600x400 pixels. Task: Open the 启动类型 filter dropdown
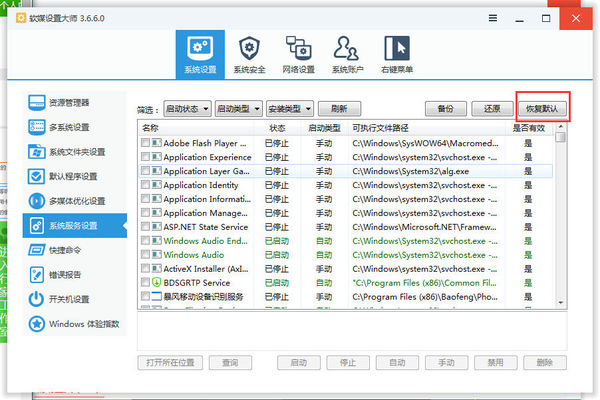pos(238,108)
